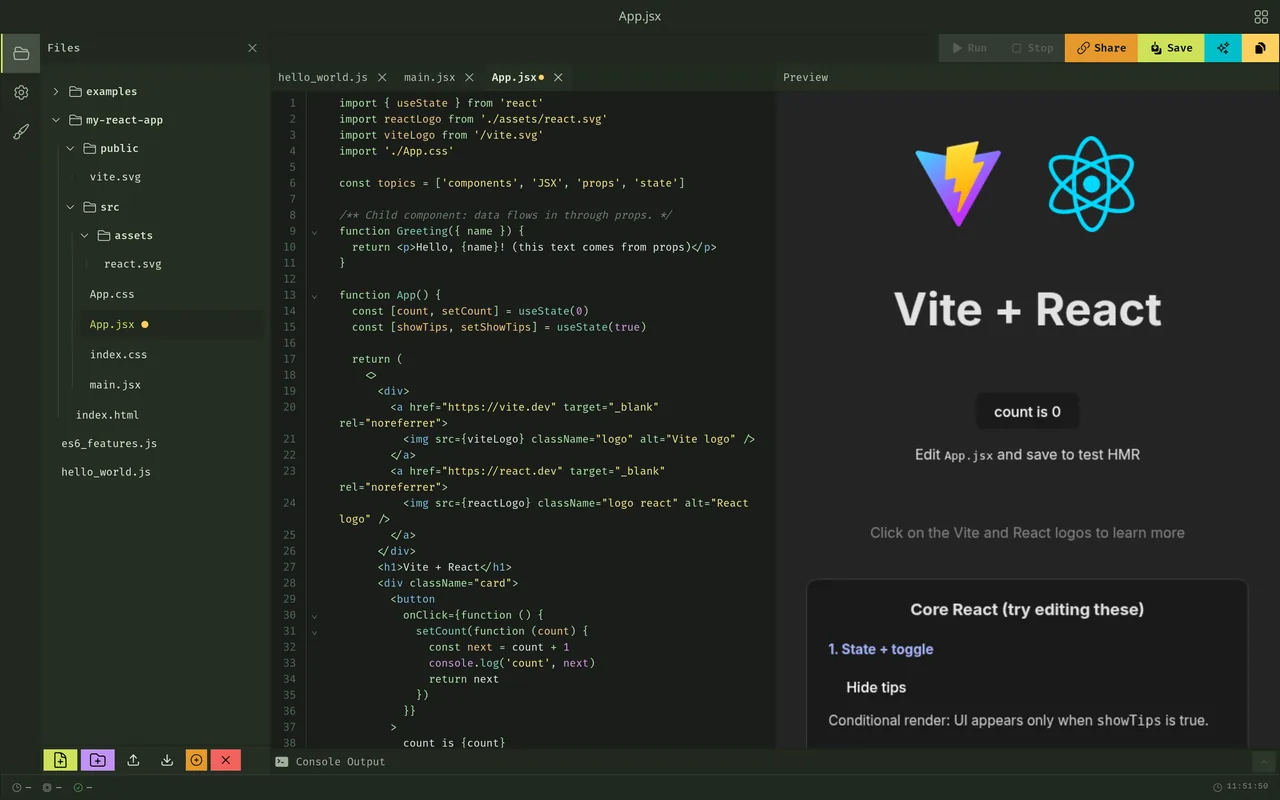Image resolution: width=1280 pixels, height=800 pixels.
Task: Click the React logo in the preview
Action: (1091, 184)
